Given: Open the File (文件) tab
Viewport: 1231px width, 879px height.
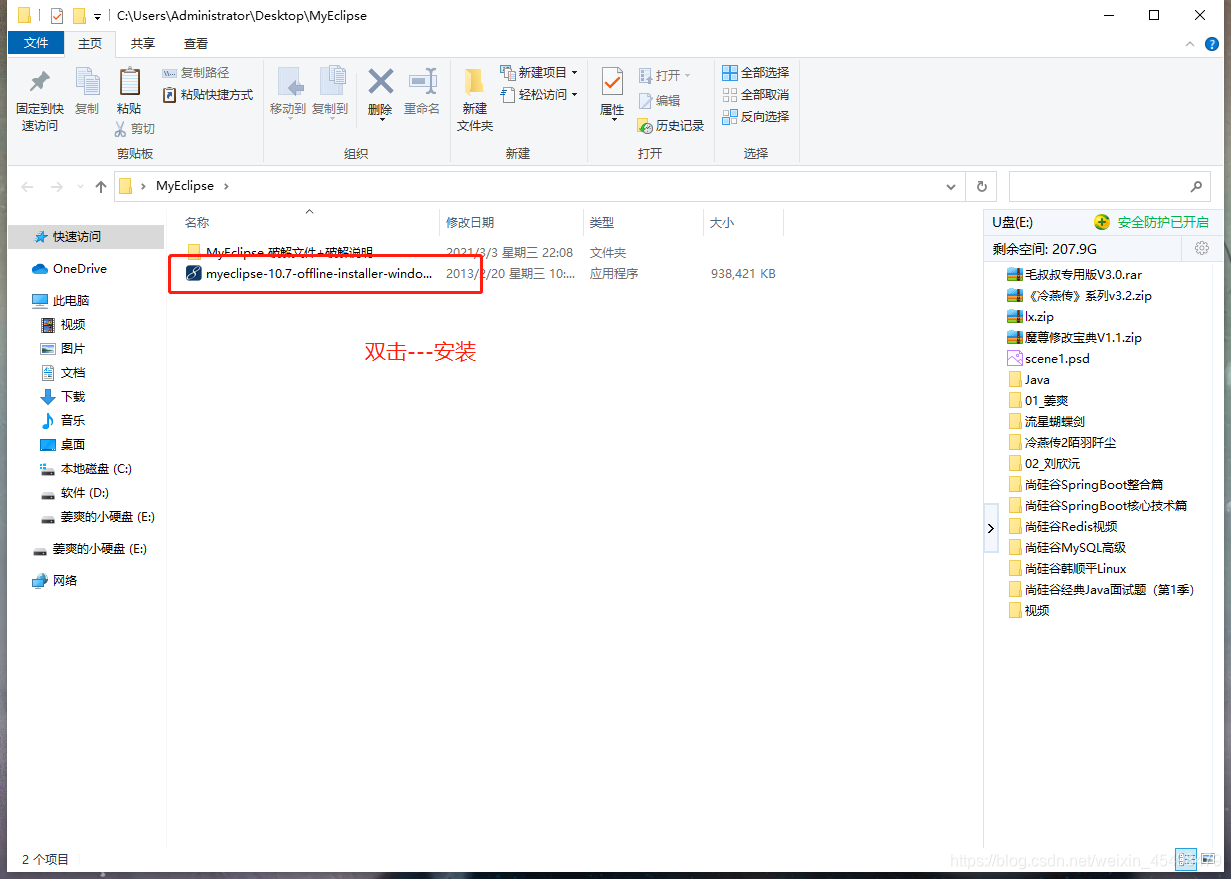Looking at the screenshot, I should pos(36,43).
